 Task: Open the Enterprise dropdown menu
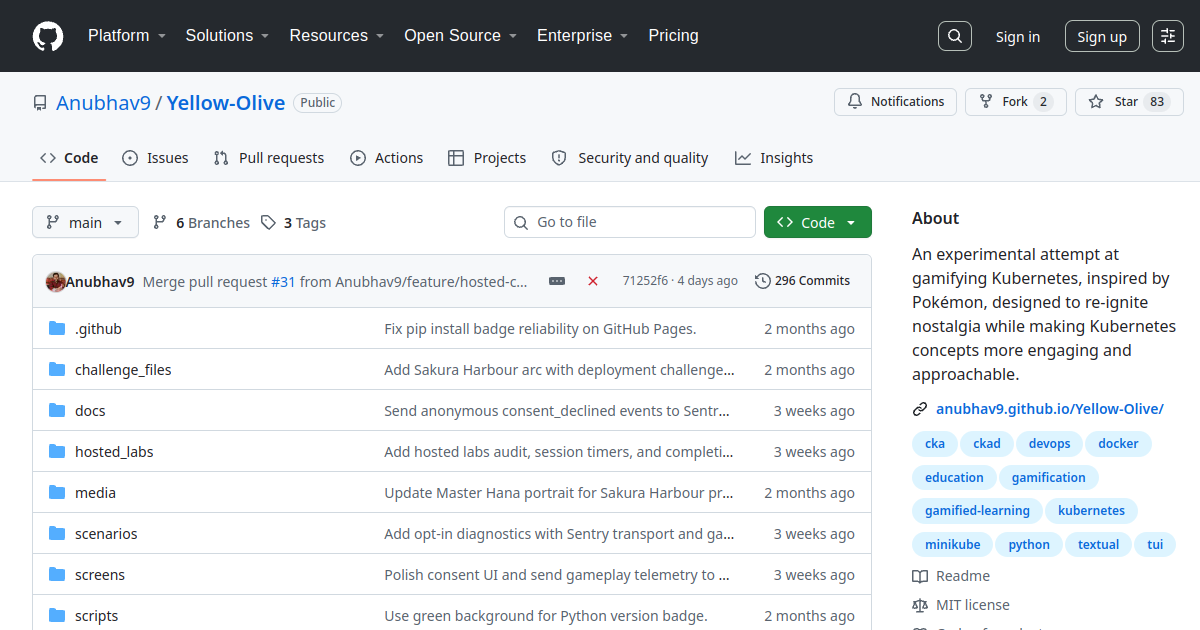pyautogui.click(x=582, y=36)
